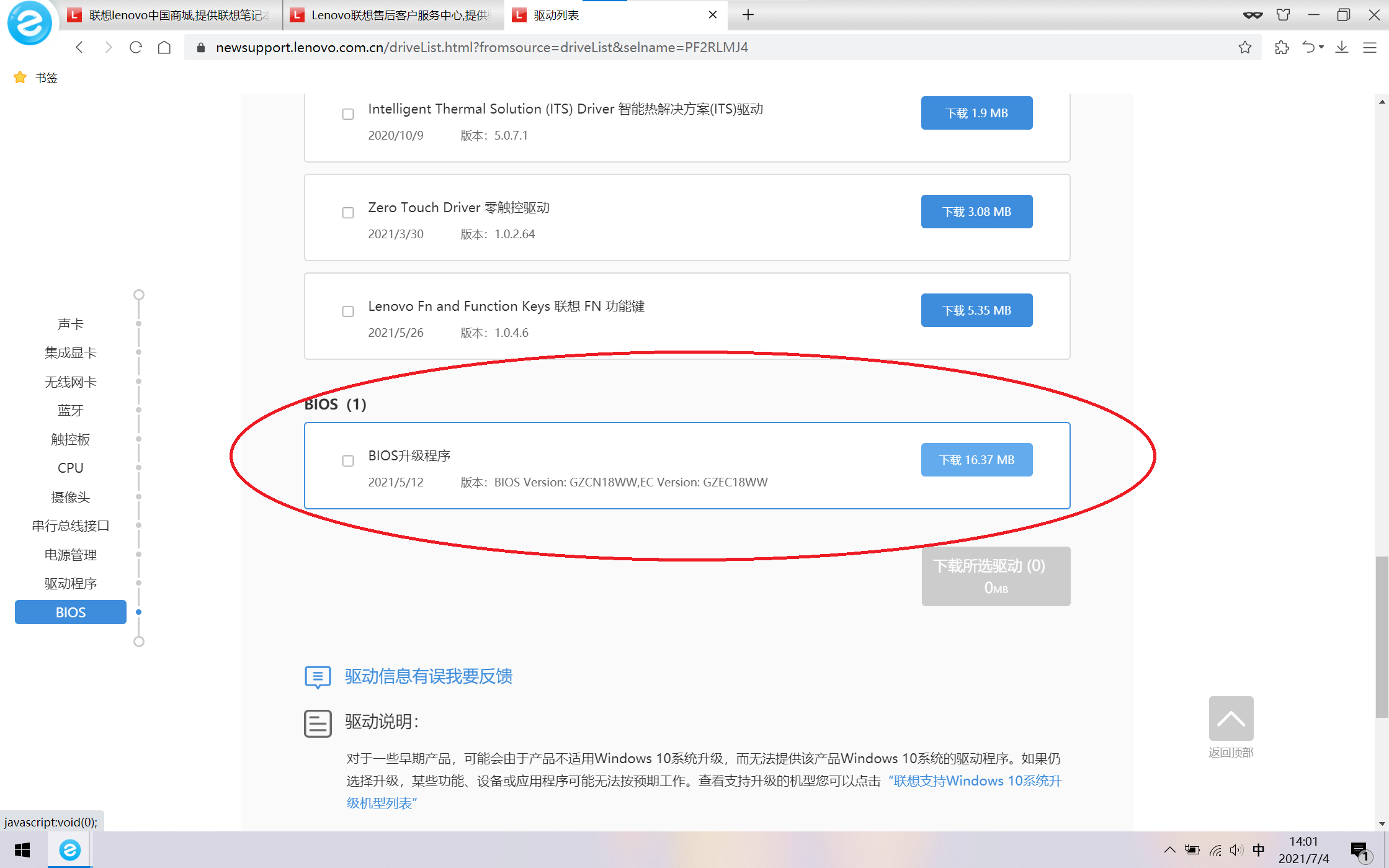Open the Windows Start menu

(x=22, y=850)
